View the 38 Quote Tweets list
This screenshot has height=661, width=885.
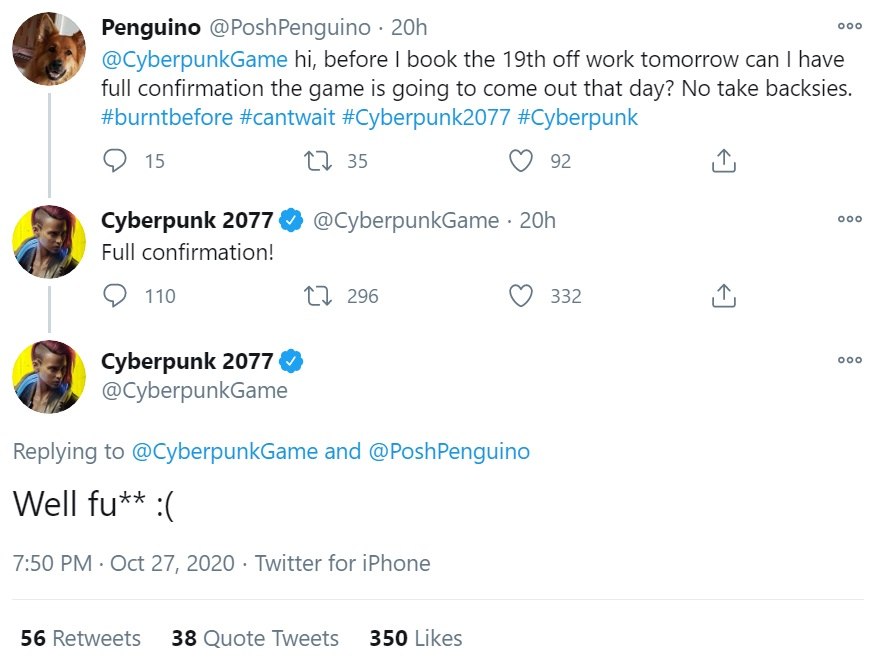[255, 638]
